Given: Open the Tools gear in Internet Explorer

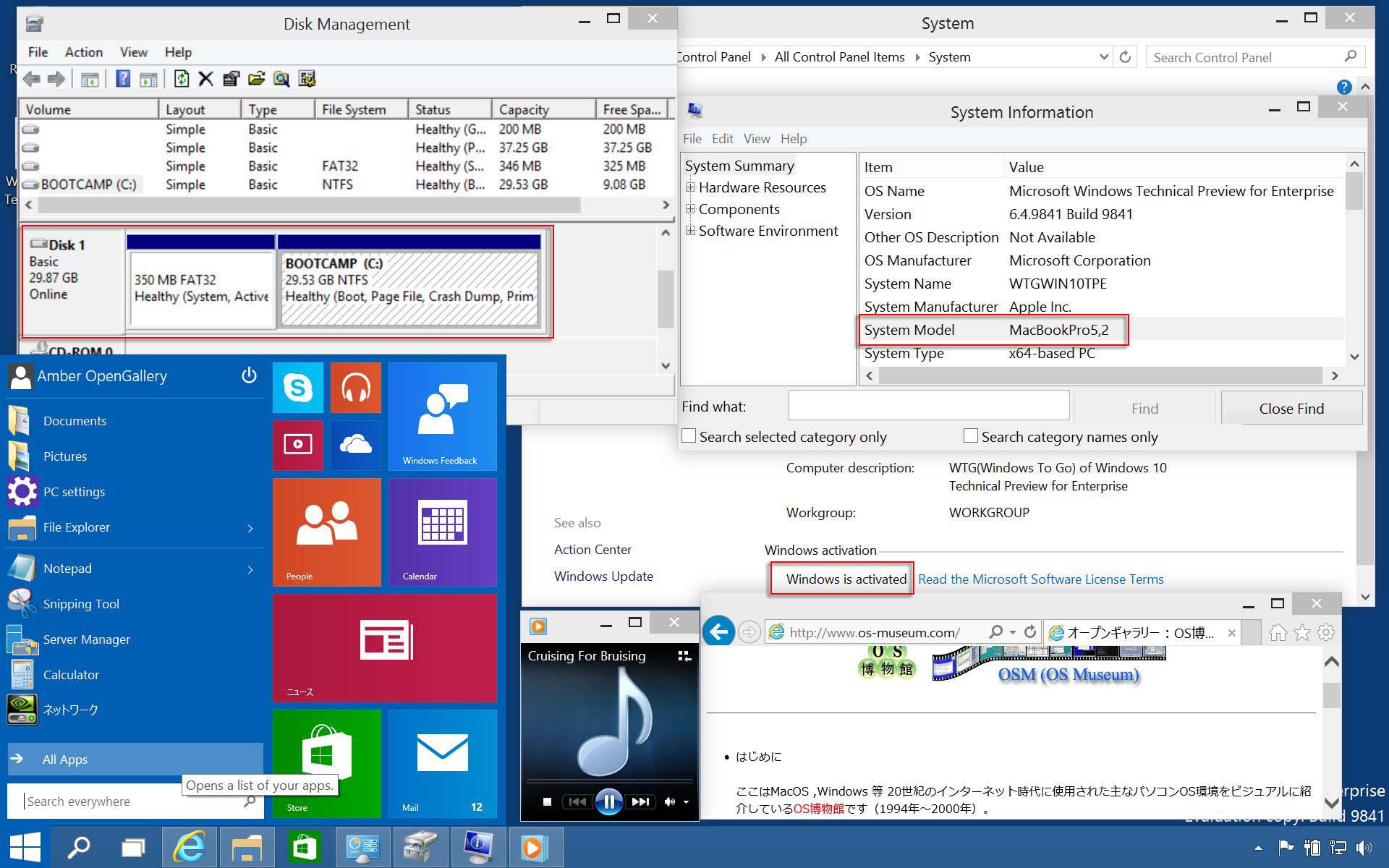Looking at the screenshot, I should [1326, 633].
